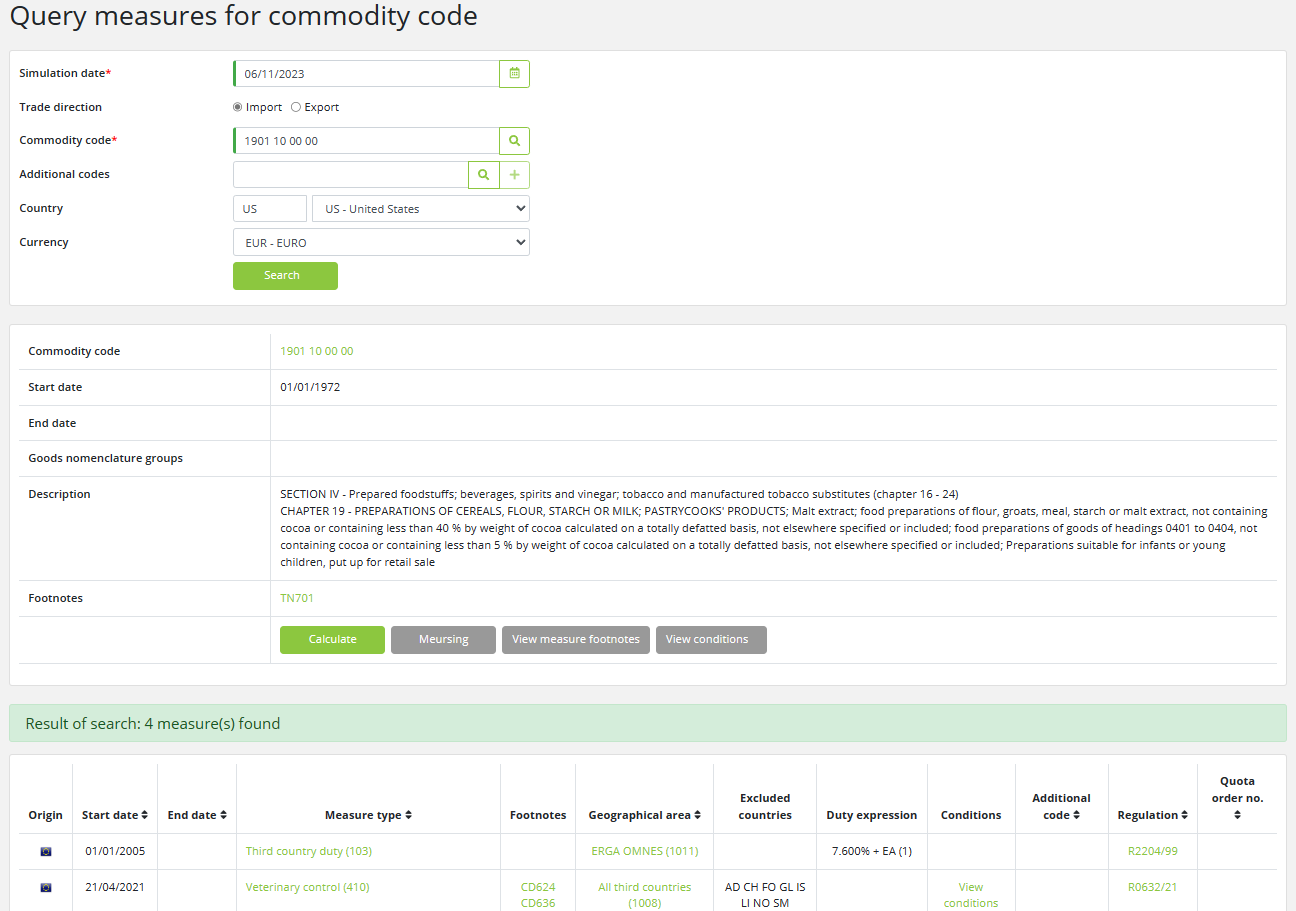Click the additional codes search magnifier icon
Screen dimensions: 1296x911
483,175
